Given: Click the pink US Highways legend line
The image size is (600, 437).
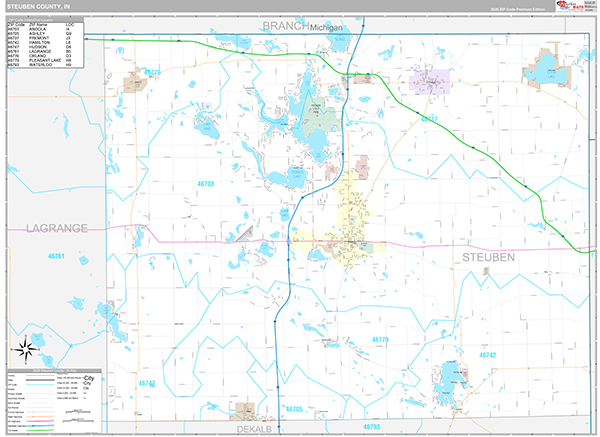Looking at the screenshot, I should coord(40,421).
